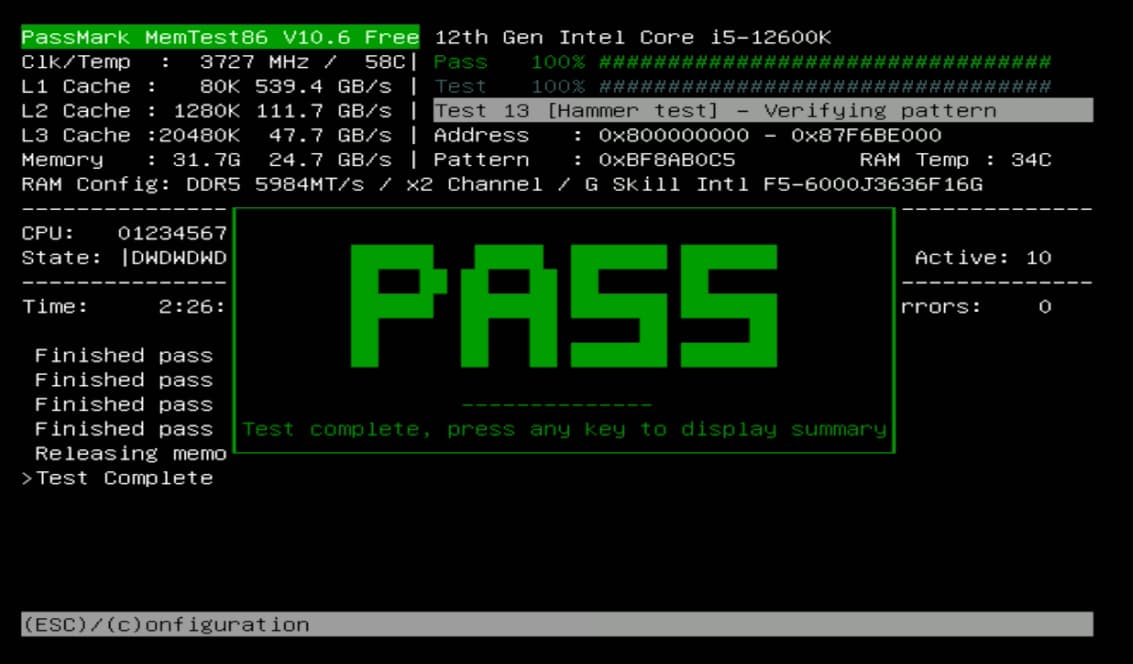
Task: Click the 'Releasing memo' log line
Action: tap(131, 454)
